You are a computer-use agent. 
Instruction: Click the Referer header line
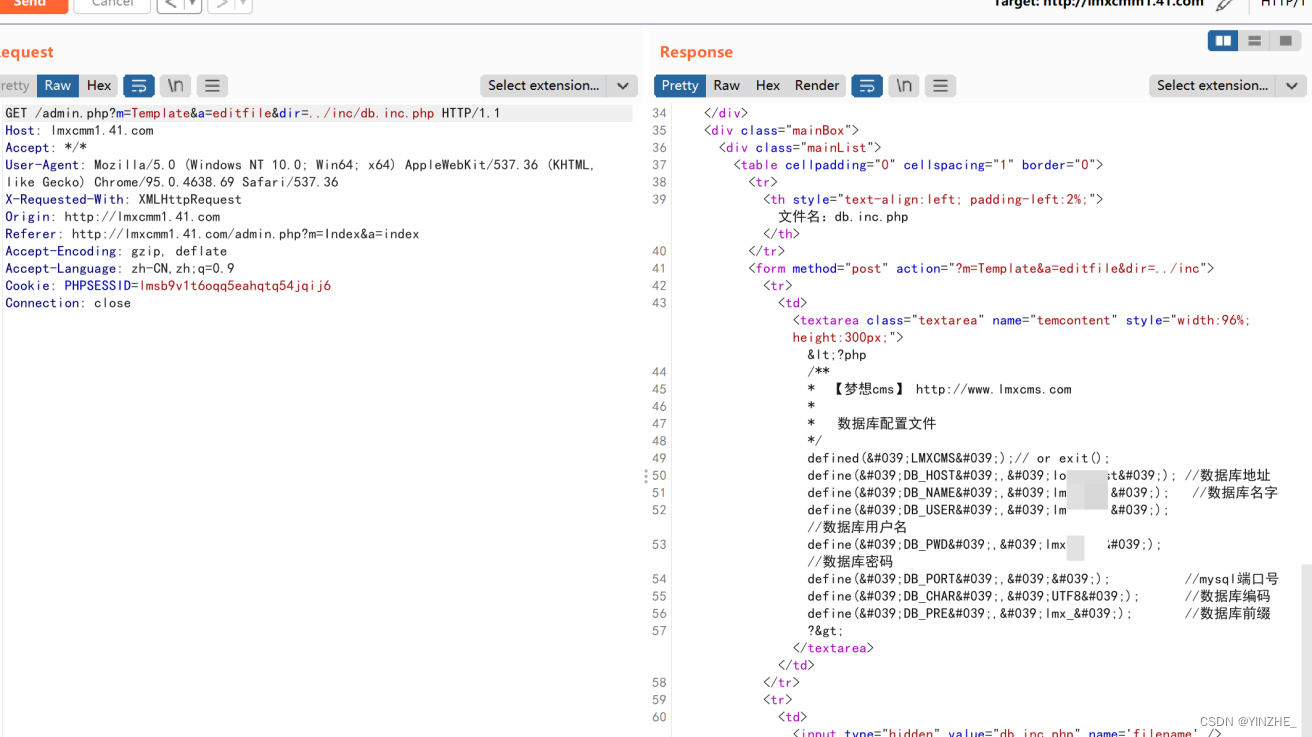coord(212,234)
